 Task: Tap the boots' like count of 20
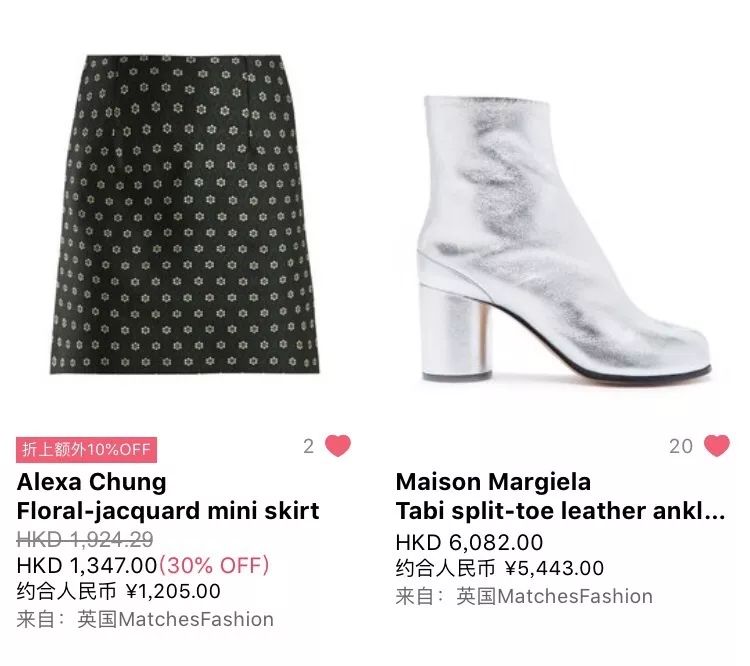tap(681, 446)
